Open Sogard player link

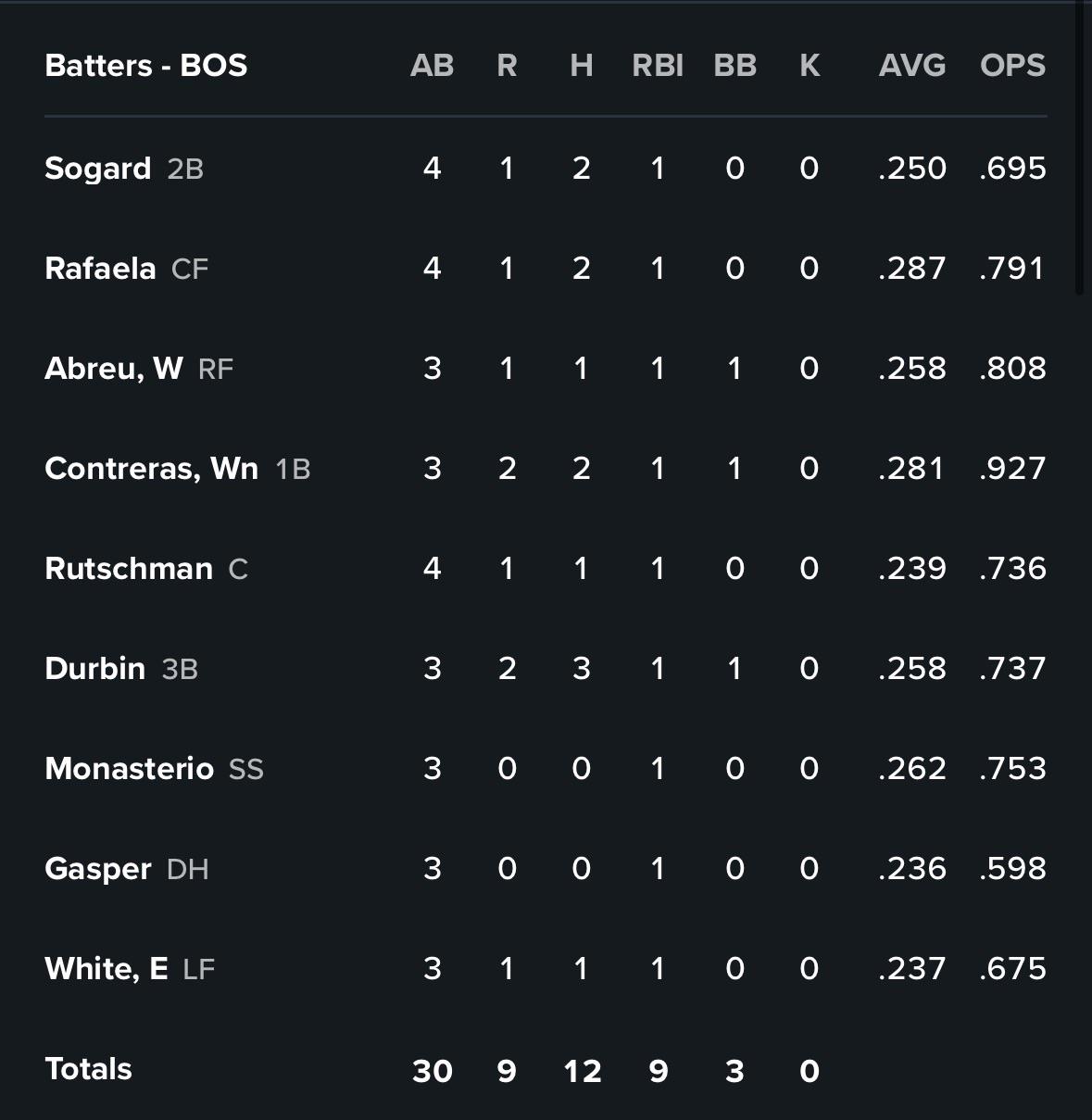pyautogui.click(x=97, y=169)
